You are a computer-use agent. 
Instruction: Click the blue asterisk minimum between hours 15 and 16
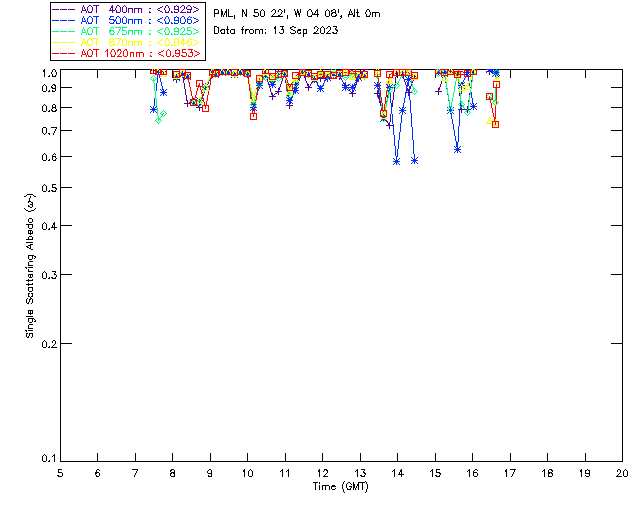458,150
